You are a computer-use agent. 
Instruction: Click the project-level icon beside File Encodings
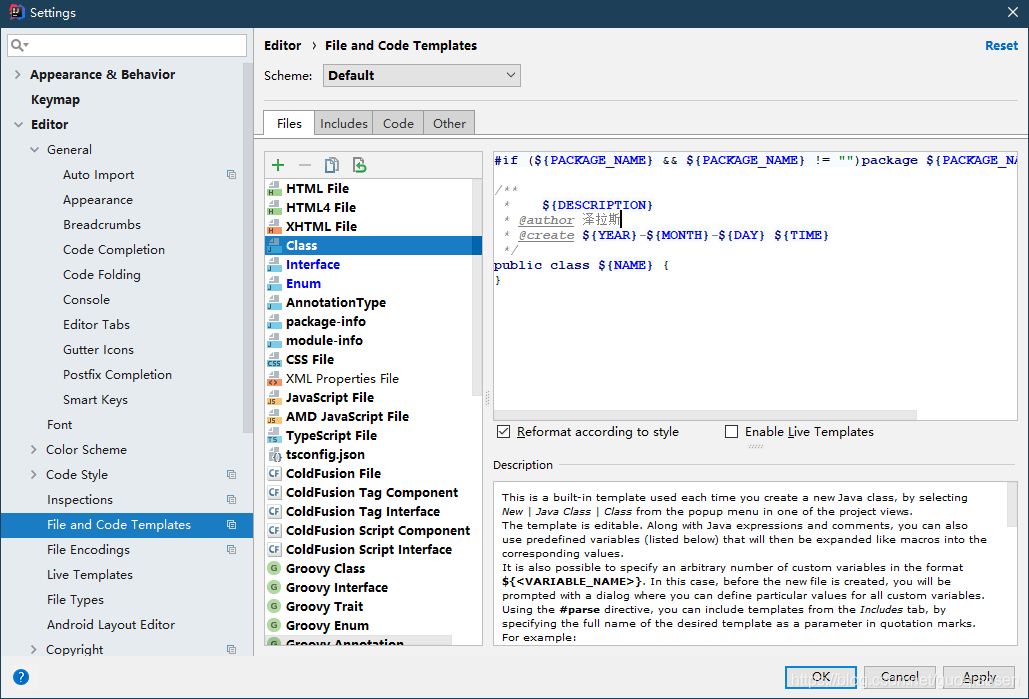(231, 549)
